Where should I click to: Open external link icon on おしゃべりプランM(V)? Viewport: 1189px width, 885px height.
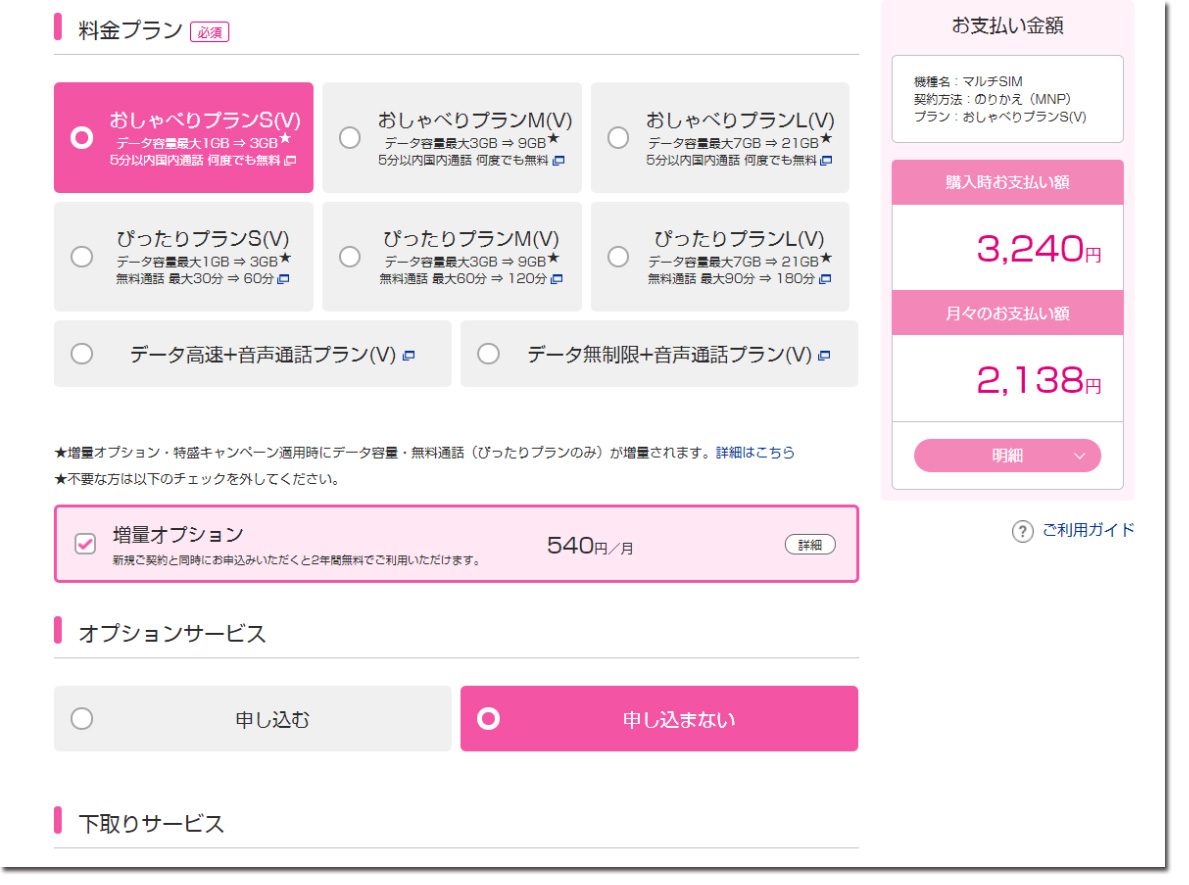(559, 161)
